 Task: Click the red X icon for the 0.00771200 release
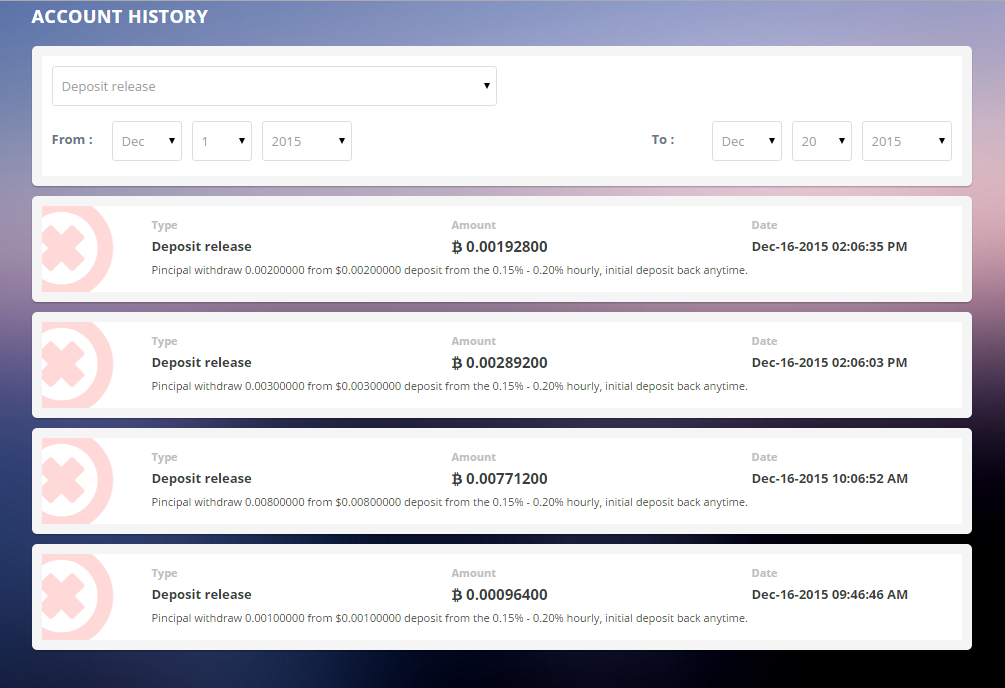68,481
